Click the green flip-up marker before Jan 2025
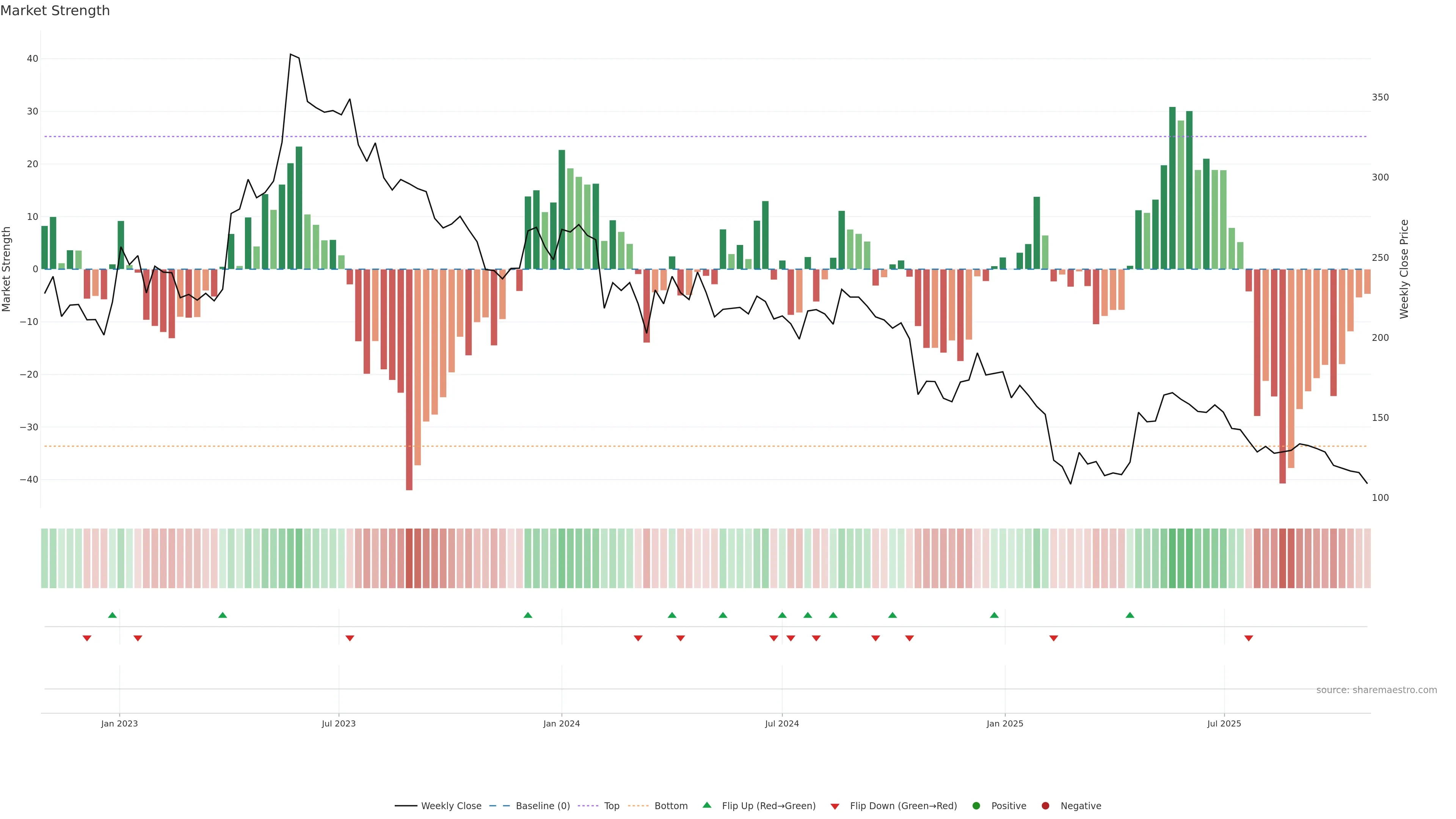The height and width of the screenshot is (819, 1456). [x=994, y=615]
